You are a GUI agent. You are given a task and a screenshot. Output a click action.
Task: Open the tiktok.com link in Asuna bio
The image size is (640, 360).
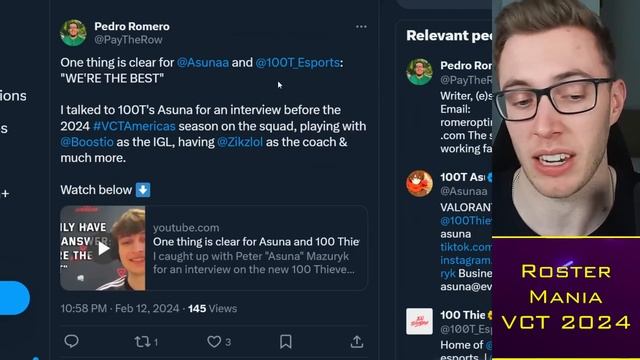[466, 247]
